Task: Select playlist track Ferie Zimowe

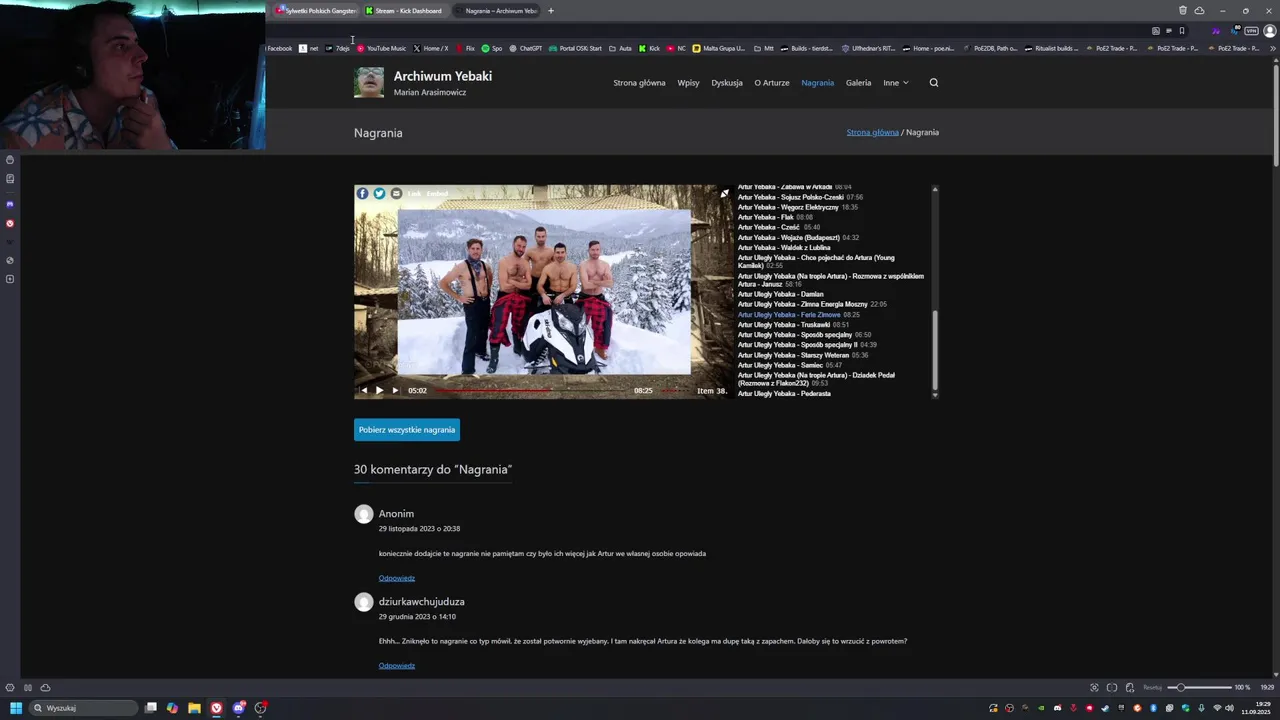Action: click(x=798, y=315)
